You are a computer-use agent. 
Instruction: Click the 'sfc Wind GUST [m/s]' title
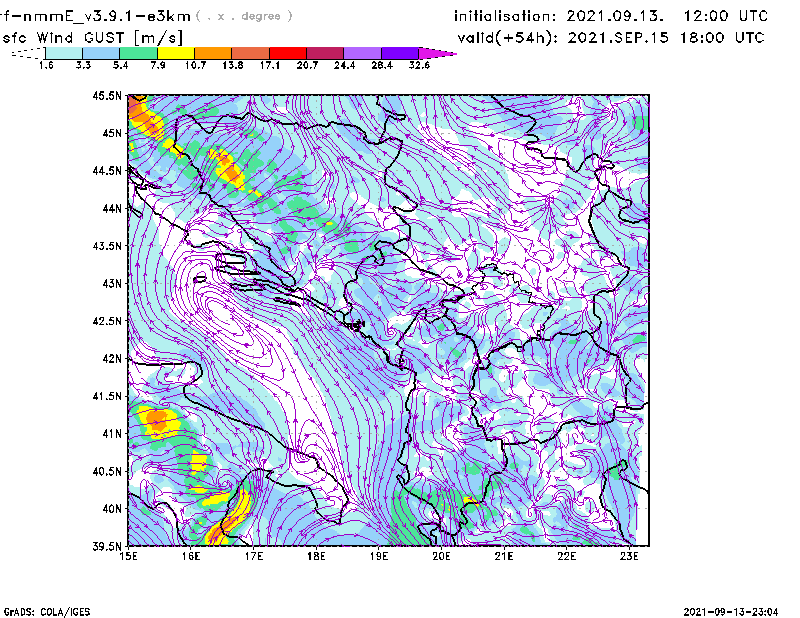point(92,38)
